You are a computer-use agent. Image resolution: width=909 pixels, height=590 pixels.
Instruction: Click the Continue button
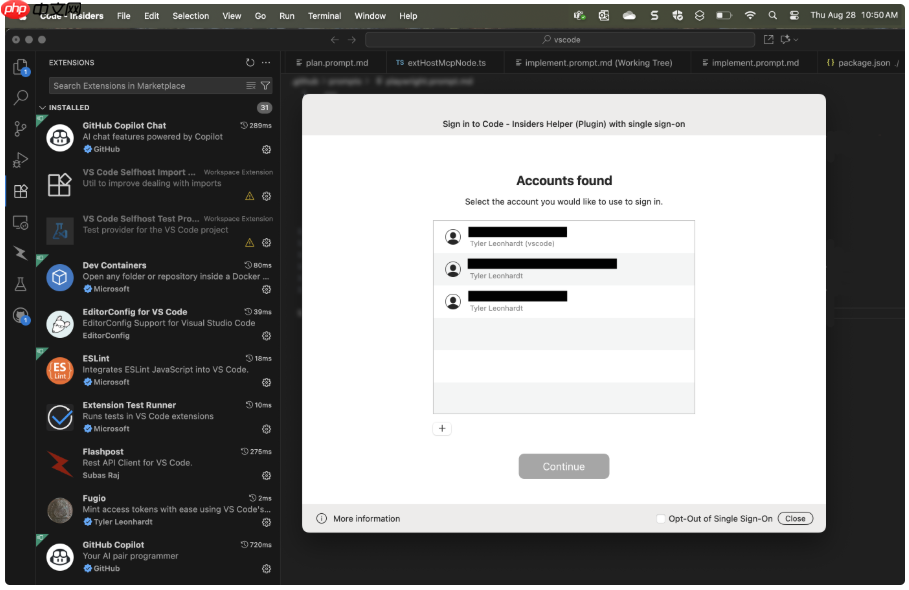(x=563, y=467)
